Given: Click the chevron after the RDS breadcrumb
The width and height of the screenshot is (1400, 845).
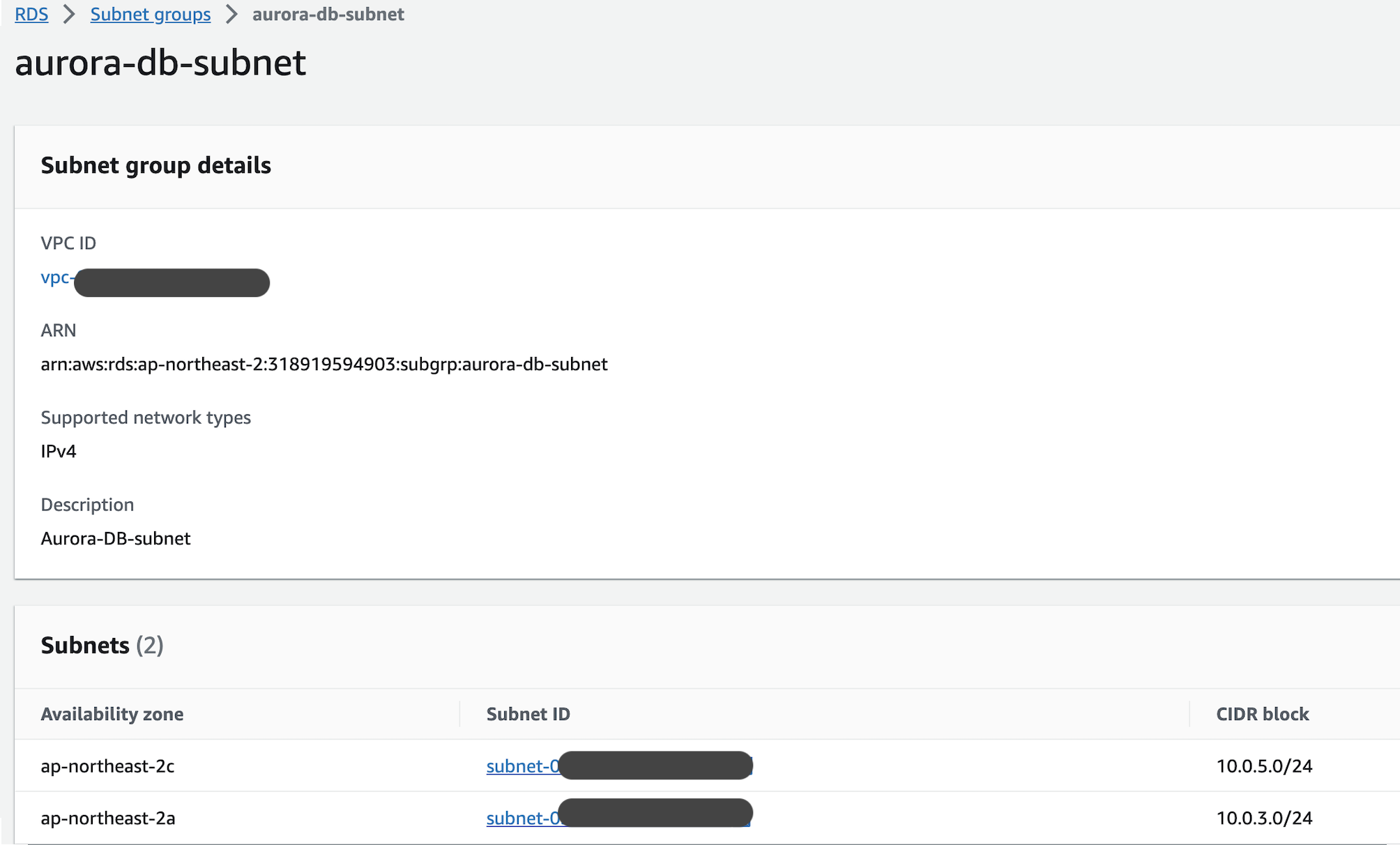Looking at the screenshot, I should point(69,14).
